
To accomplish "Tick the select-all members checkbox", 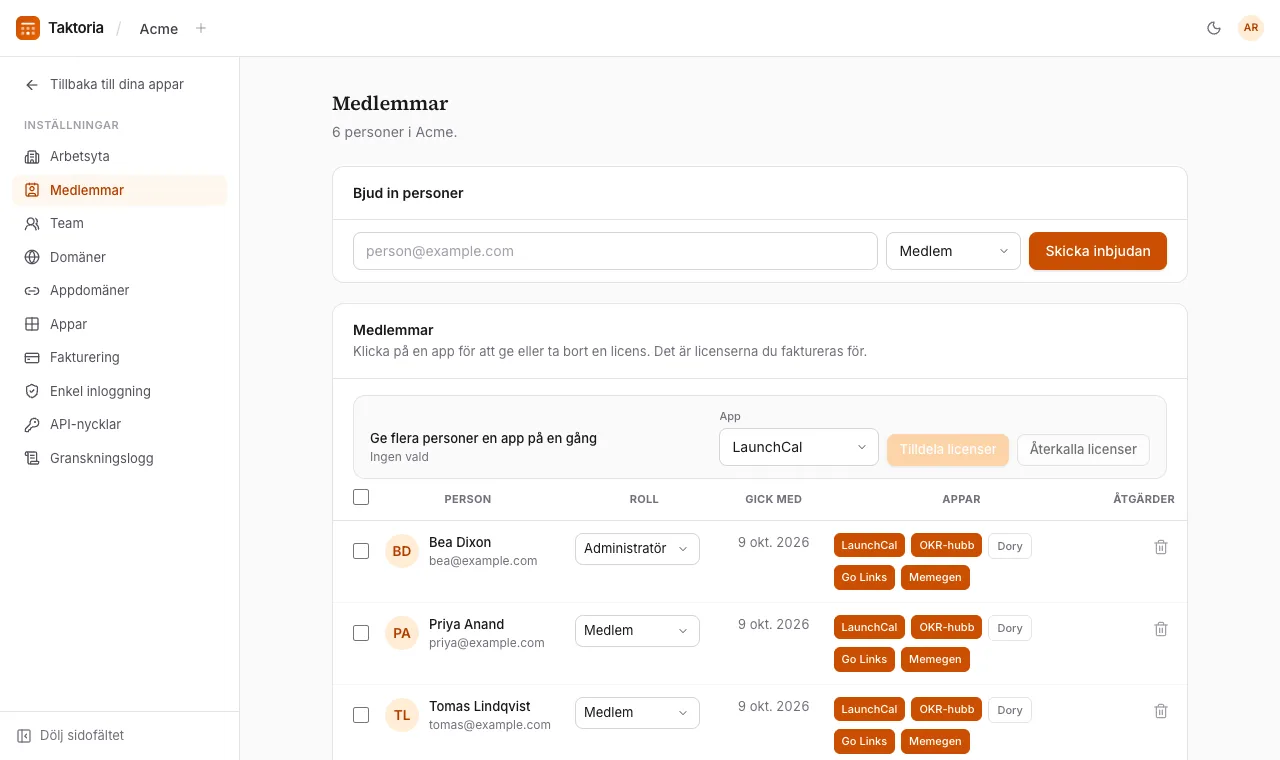I will (361, 497).
